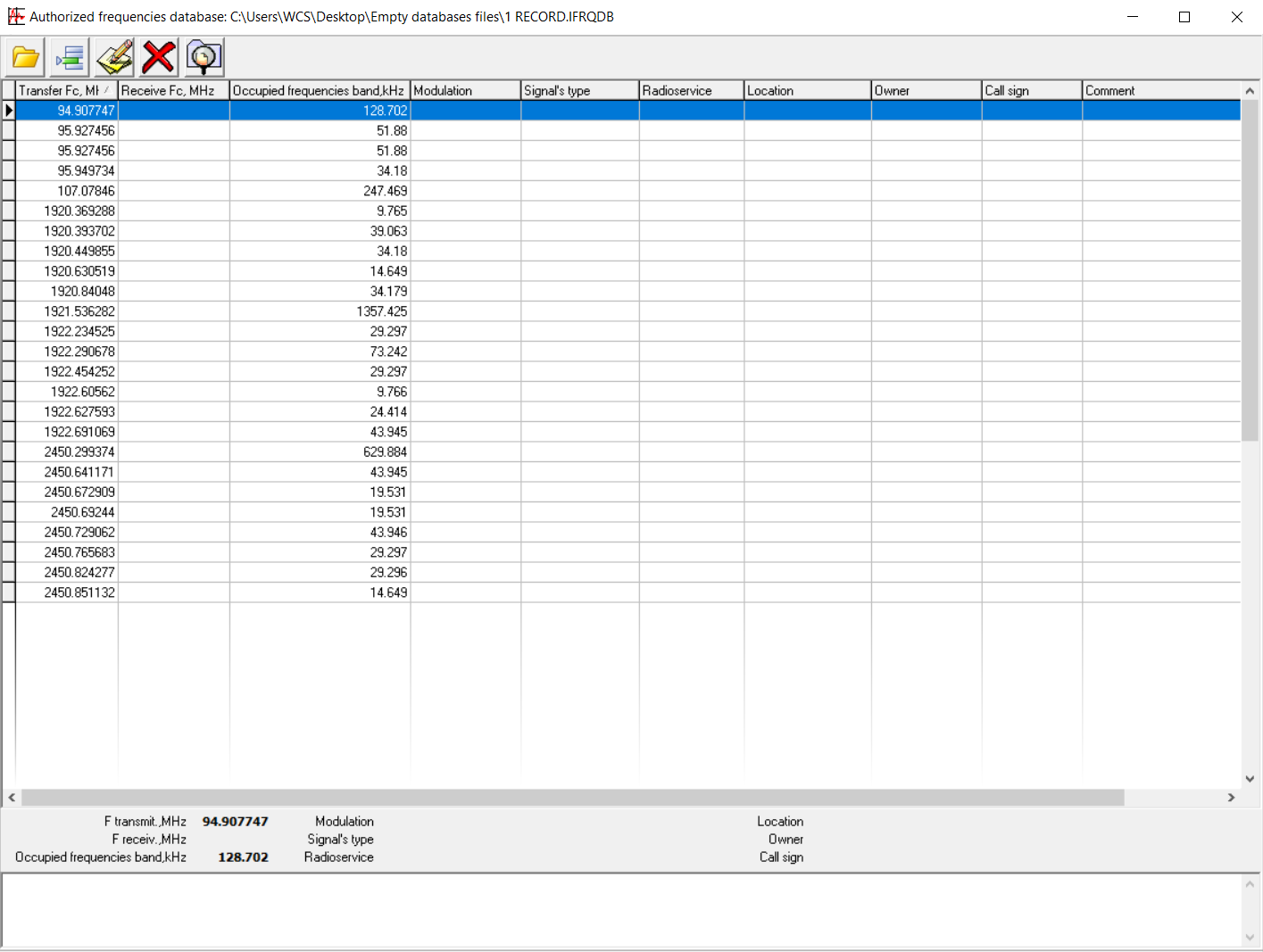Click the occupied band value 629.884
This screenshot has height=952, width=1263.
coord(385,451)
